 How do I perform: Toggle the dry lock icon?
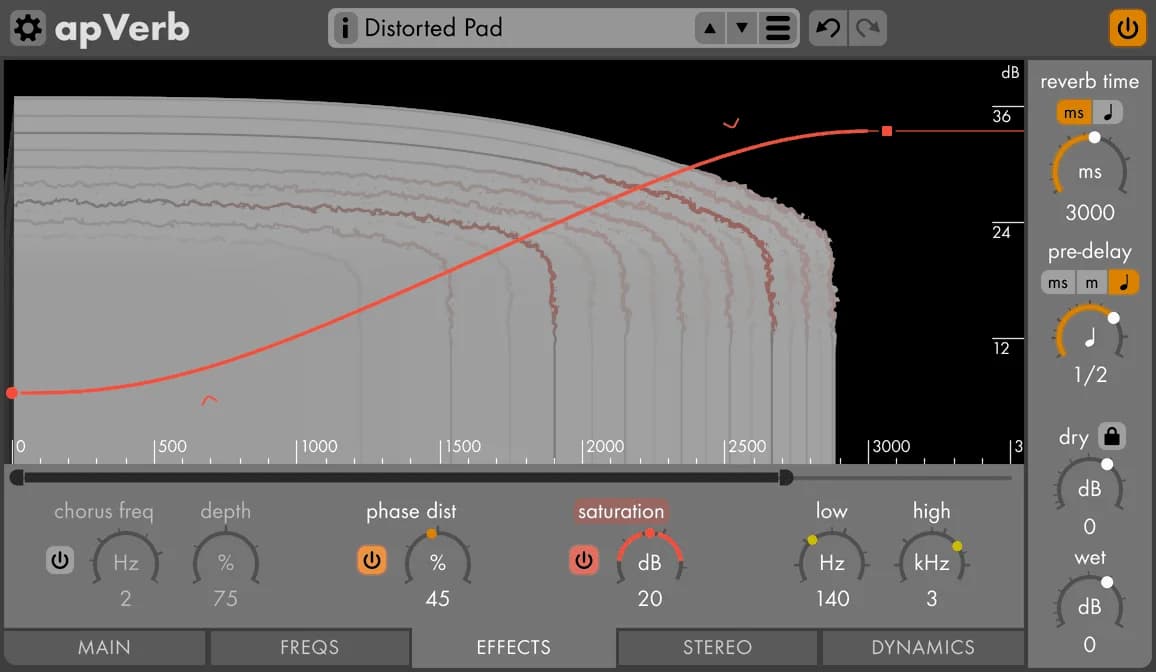point(1111,437)
